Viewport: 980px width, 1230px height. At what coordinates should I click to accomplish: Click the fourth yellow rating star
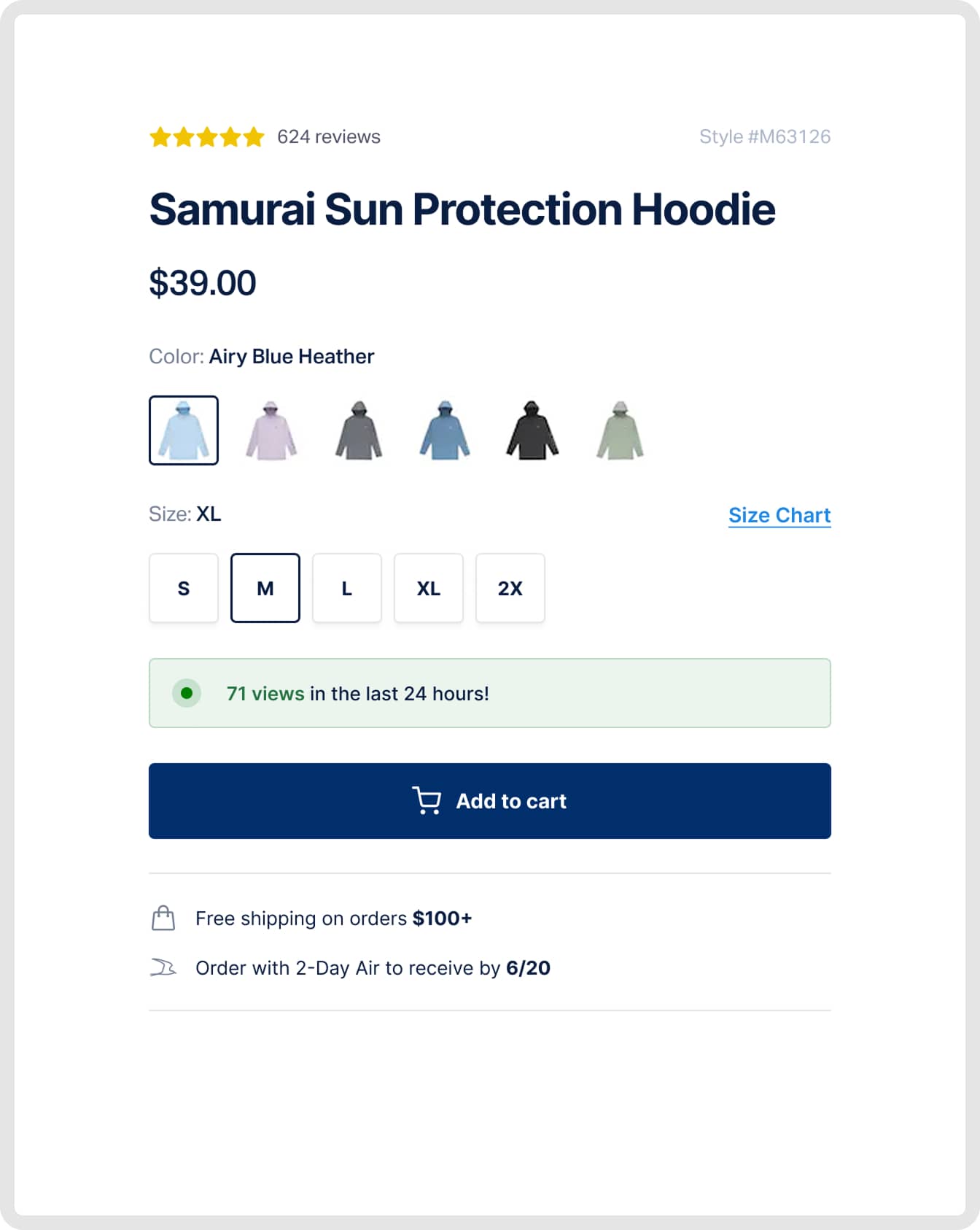tap(230, 136)
